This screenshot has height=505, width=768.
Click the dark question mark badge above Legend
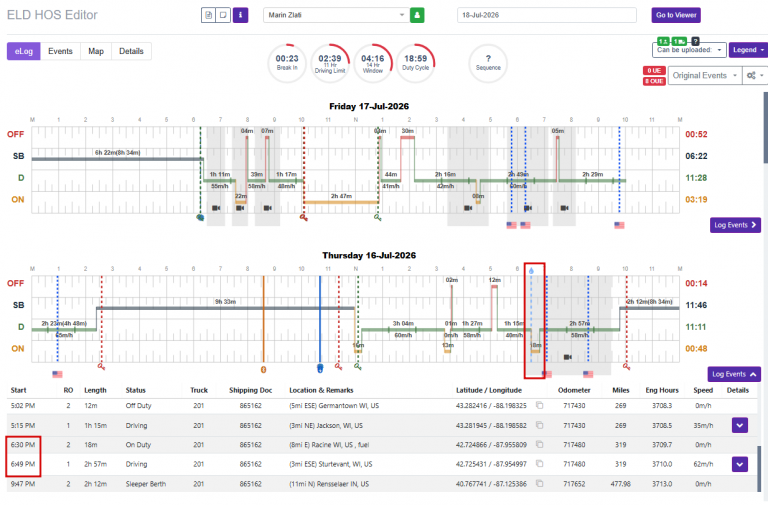tap(696, 41)
